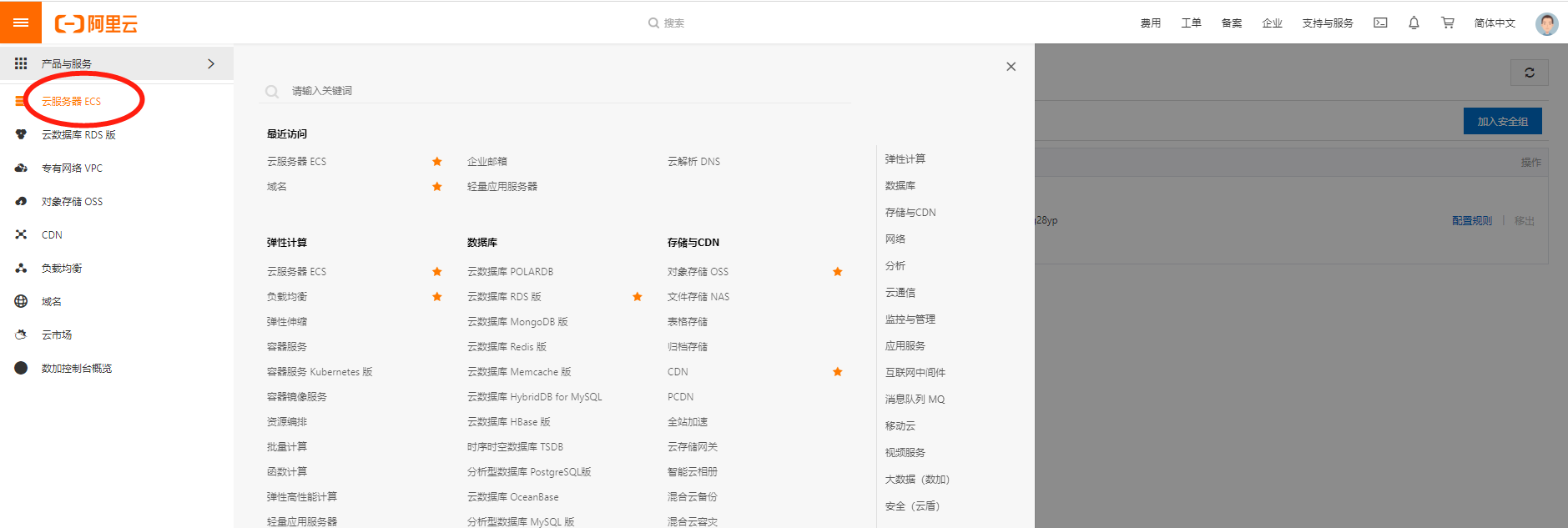Jump to 云通信 category

pyautogui.click(x=900, y=293)
